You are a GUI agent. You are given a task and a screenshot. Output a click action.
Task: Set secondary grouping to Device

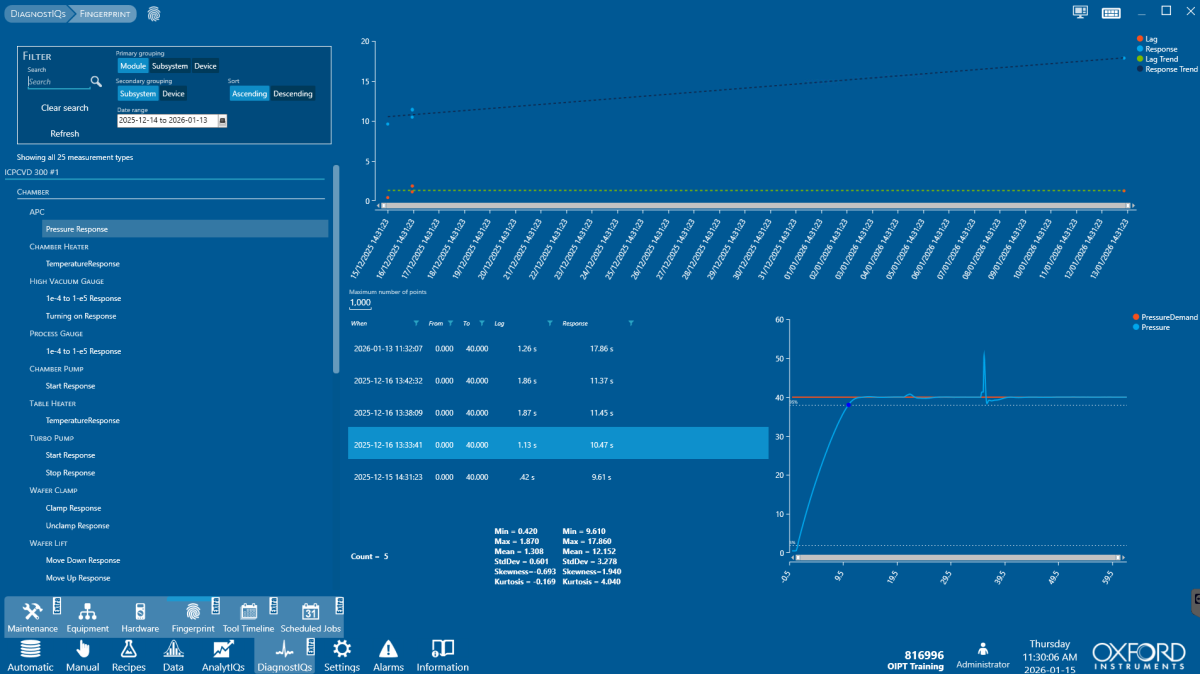pos(173,94)
